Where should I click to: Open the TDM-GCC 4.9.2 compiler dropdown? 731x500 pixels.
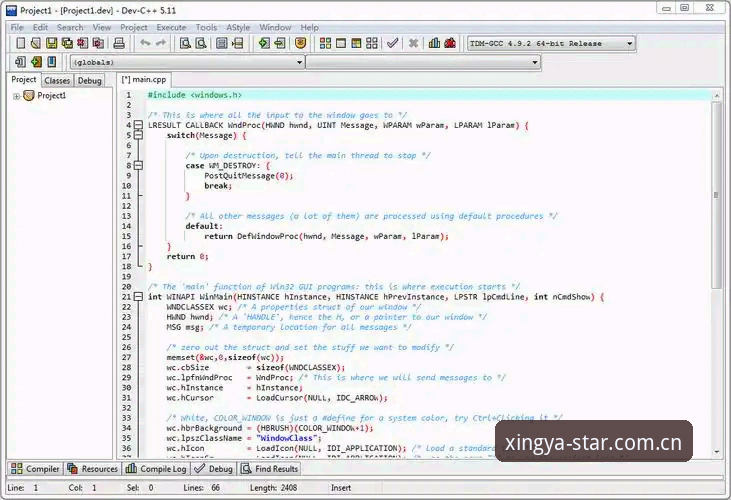[x=552, y=43]
